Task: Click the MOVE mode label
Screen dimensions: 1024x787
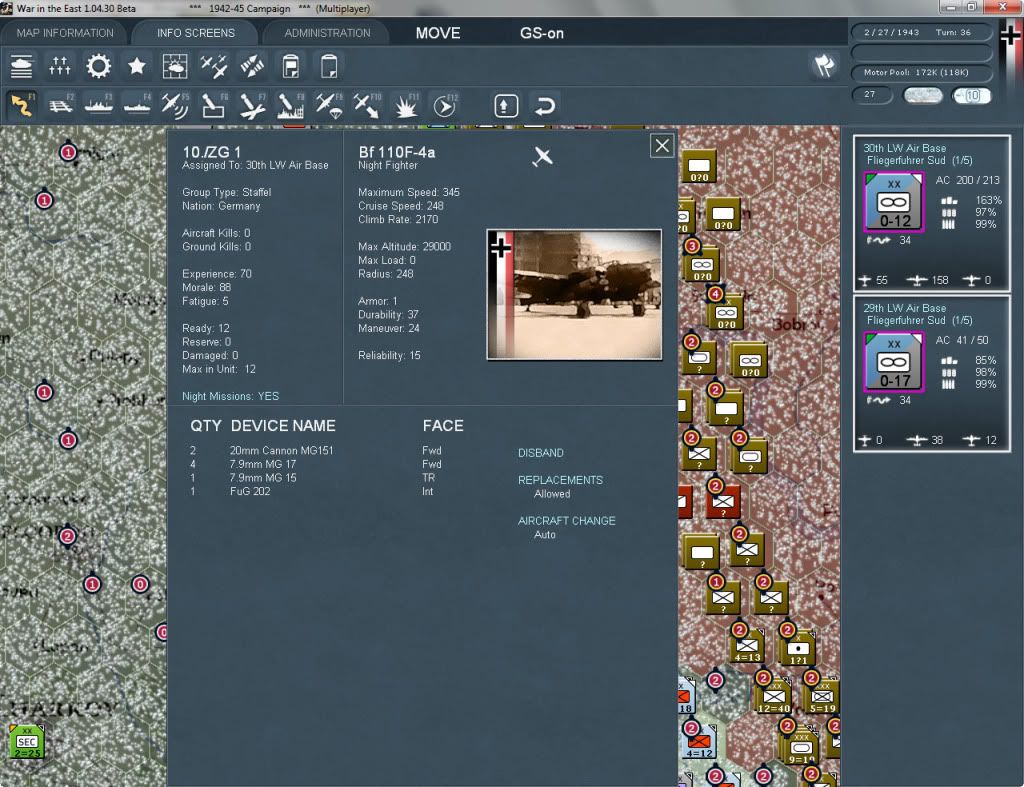Action: click(x=438, y=33)
